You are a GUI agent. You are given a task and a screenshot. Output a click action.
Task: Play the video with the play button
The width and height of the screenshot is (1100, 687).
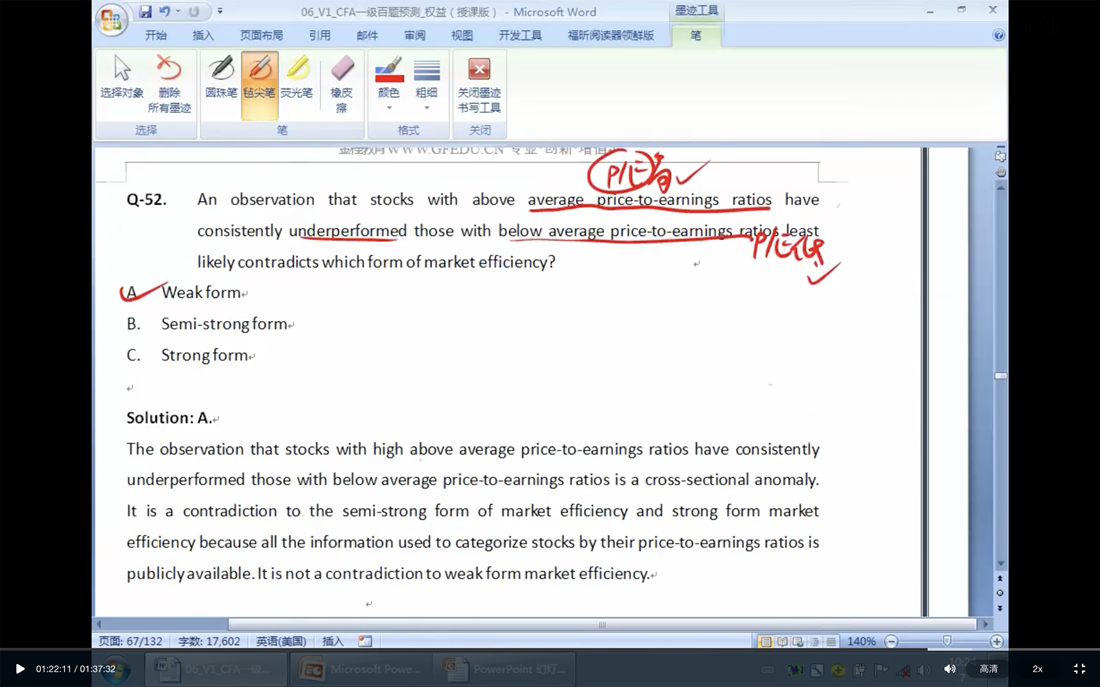pos(20,669)
